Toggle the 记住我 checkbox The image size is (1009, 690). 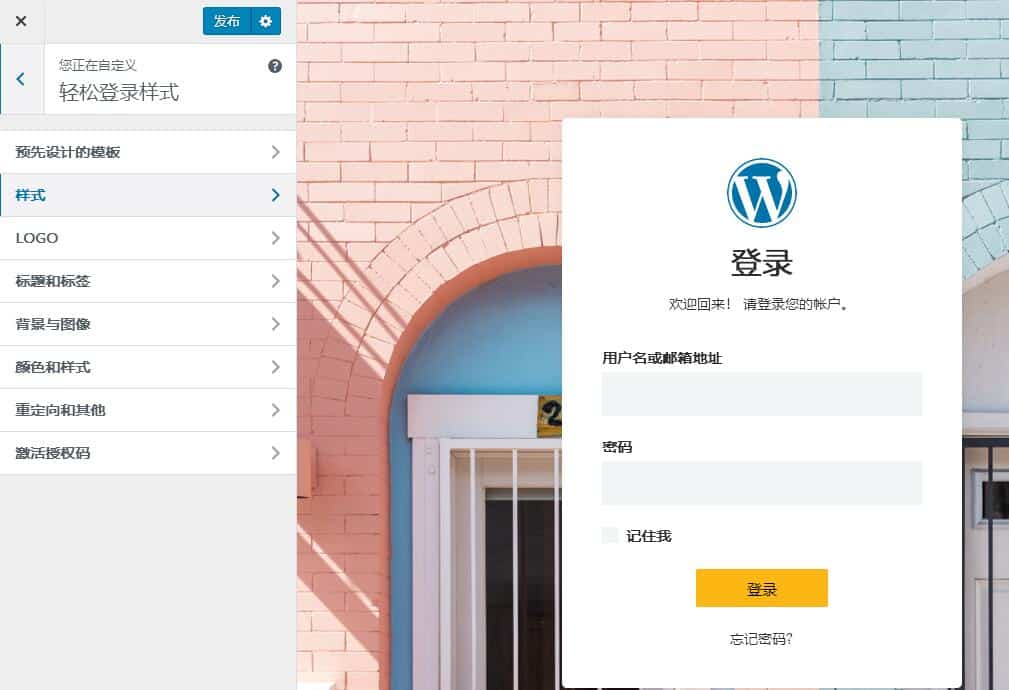click(609, 535)
